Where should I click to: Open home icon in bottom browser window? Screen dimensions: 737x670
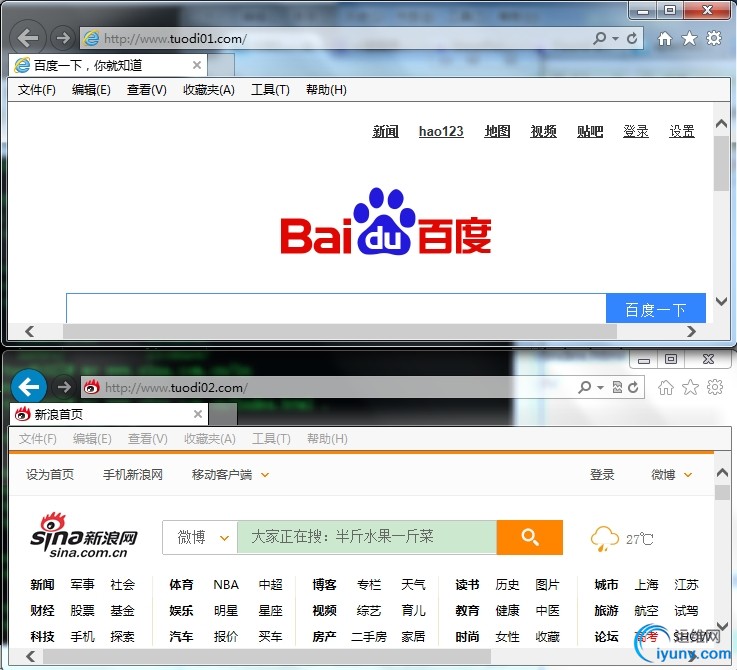click(666, 387)
